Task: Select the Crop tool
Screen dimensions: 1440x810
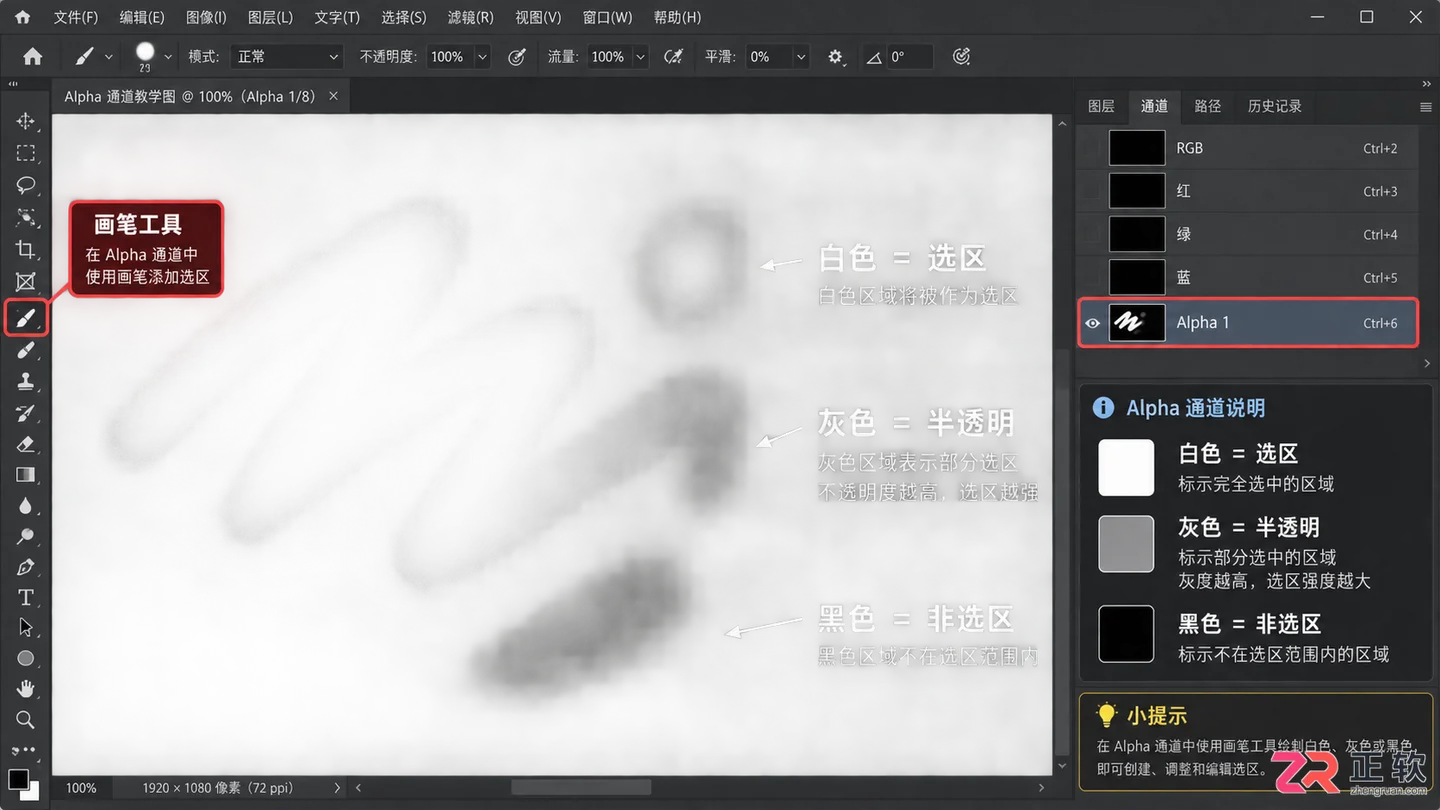Action: click(25, 249)
